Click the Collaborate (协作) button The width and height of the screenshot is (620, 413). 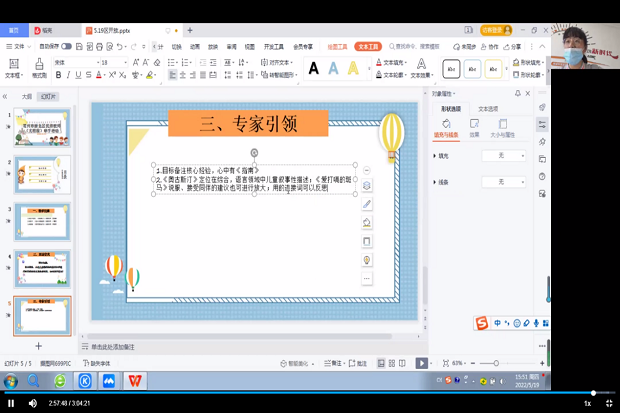point(490,47)
